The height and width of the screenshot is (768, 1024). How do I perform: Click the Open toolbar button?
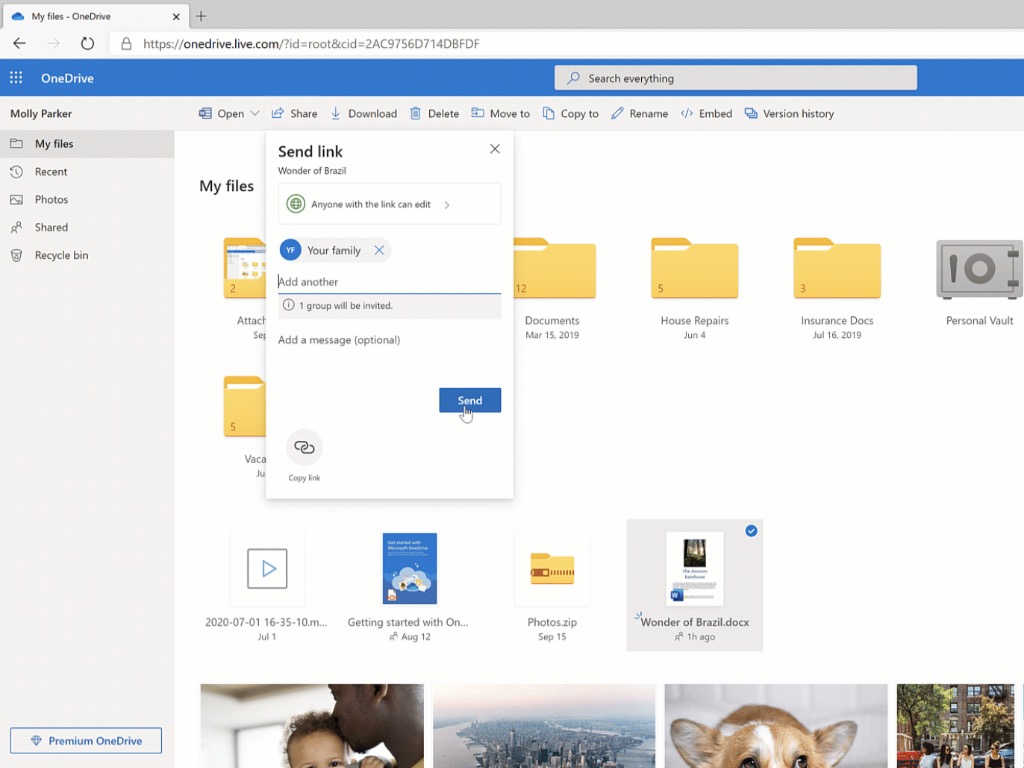click(x=221, y=114)
